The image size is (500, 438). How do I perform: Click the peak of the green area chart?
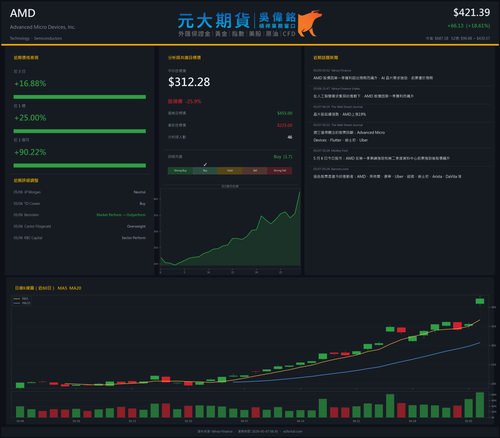tap(299, 193)
